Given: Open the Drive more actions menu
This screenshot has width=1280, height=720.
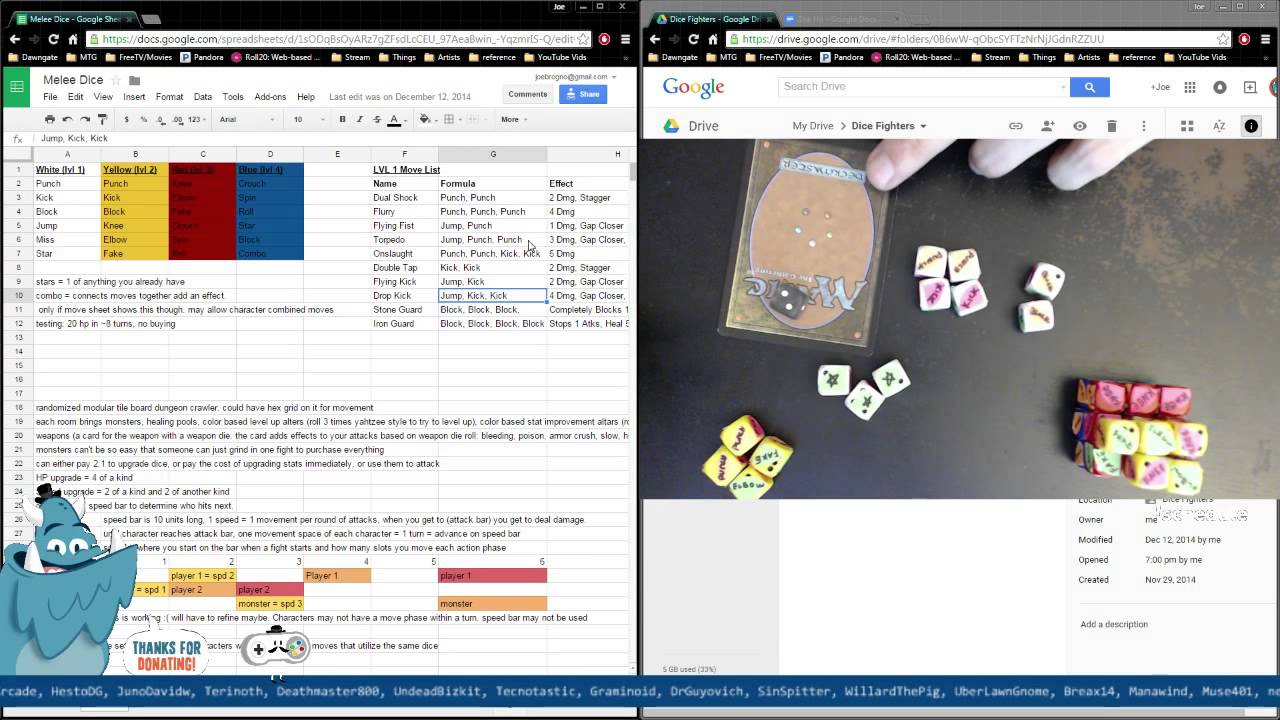Looking at the screenshot, I should (x=1143, y=126).
